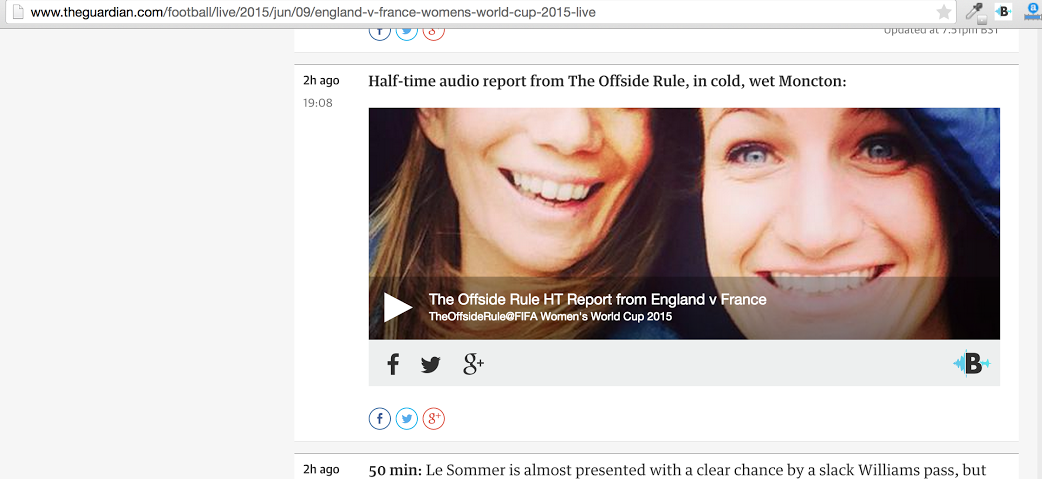Bookmark this page with the star icon
1042x479 pixels.
(943, 12)
